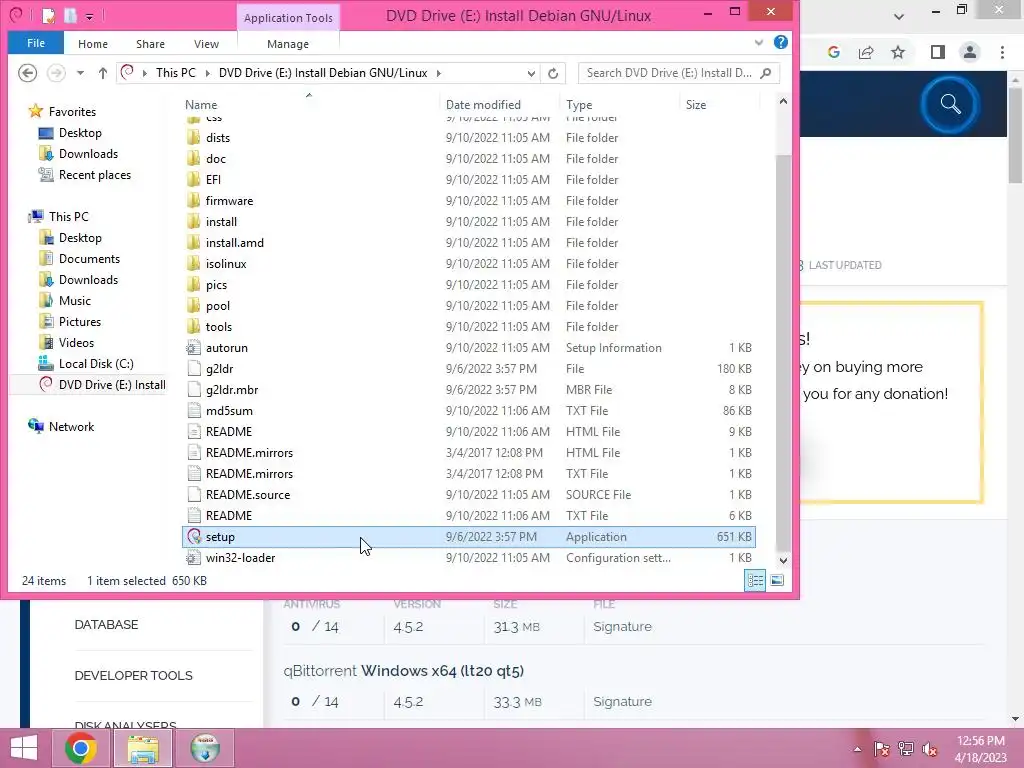This screenshot has width=1024, height=768.
Task: Open File Explorer taskbar button
Action: point(143,748)
